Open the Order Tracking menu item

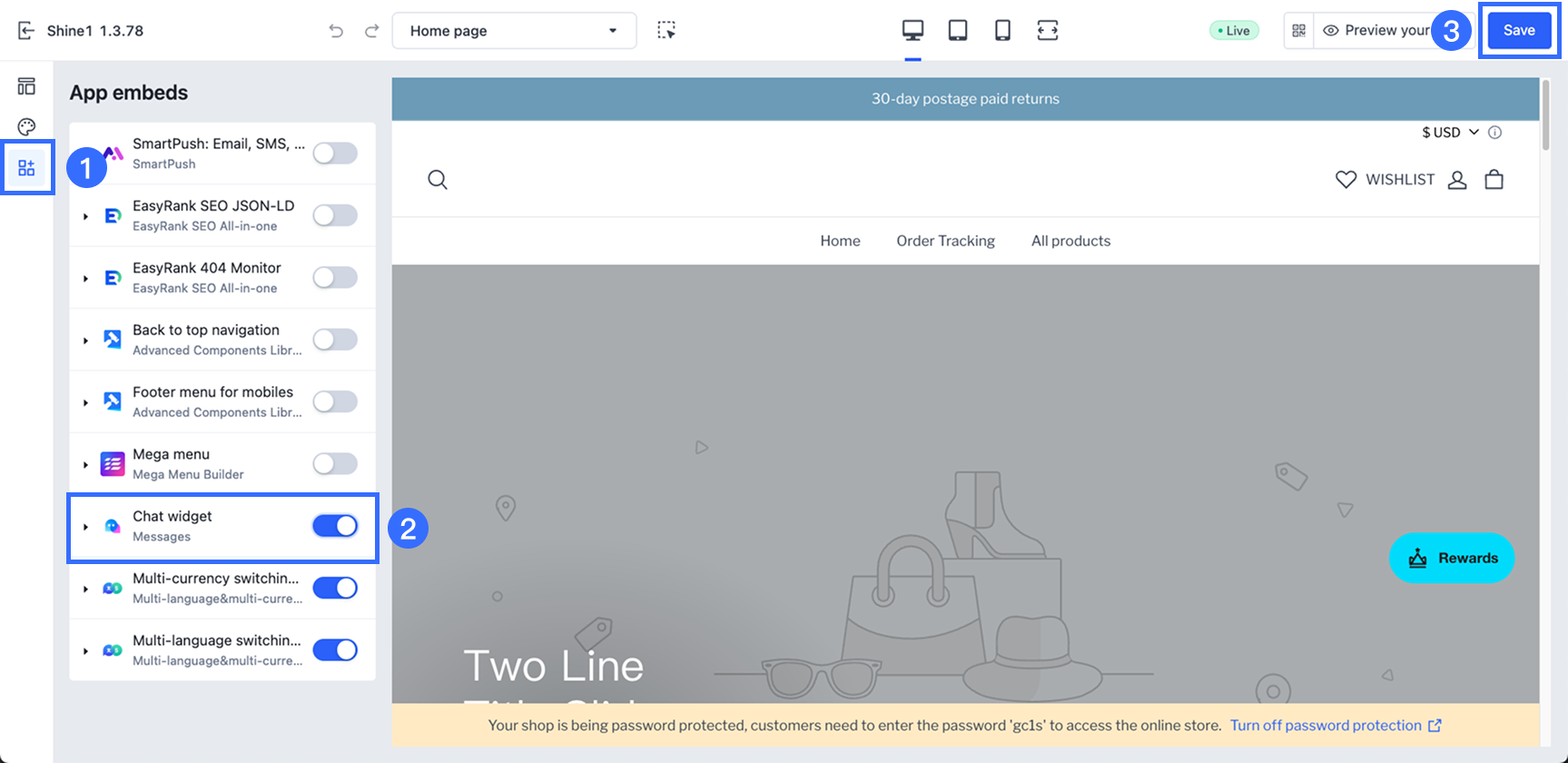click(x=945, y=241)
